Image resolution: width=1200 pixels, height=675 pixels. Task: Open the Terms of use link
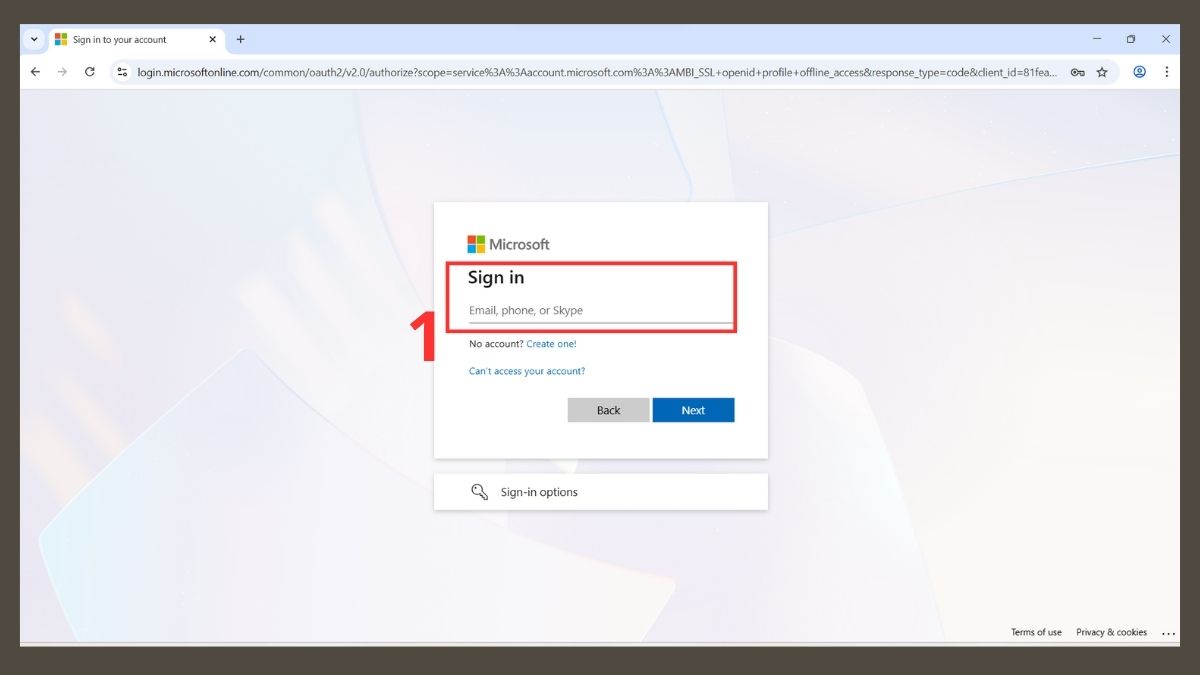[x=1036, y=632]
